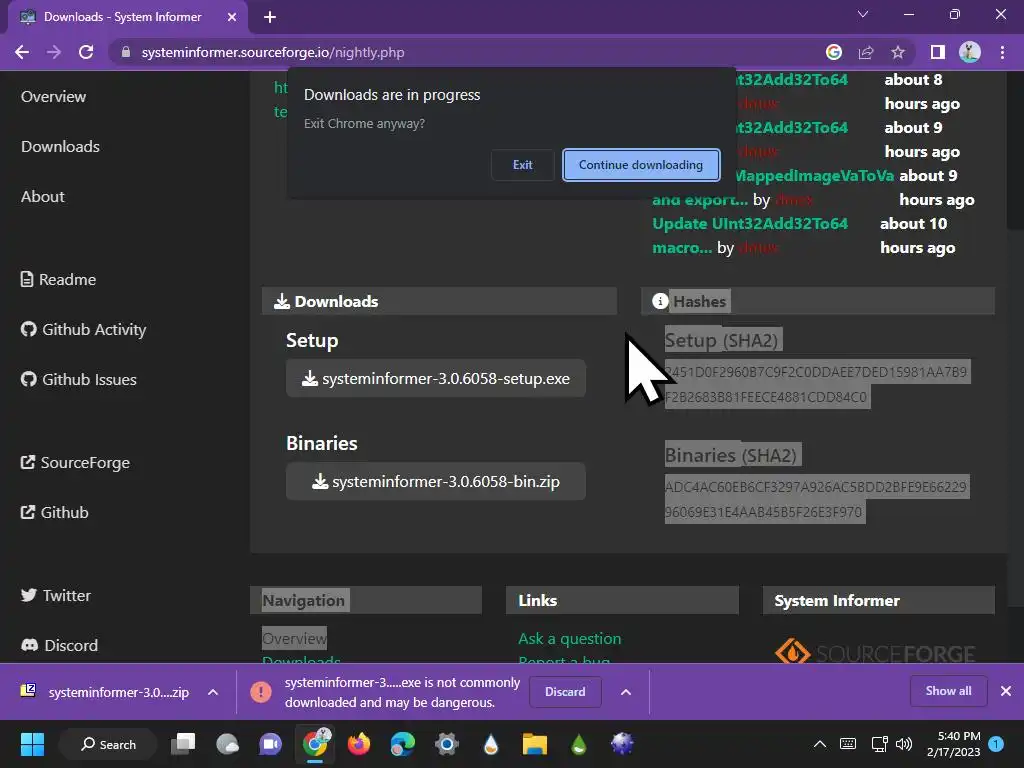Open SourceForge external link in sidebar
The image size is (1024, 768).
(x=76, y=462)
